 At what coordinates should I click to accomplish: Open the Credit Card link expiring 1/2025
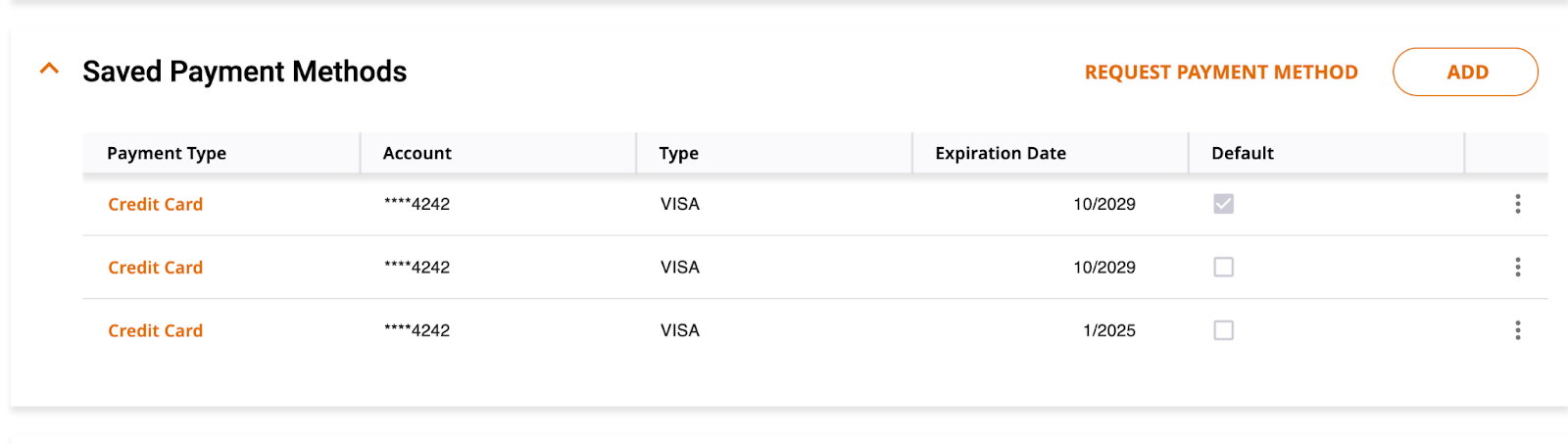pos(155,330)
